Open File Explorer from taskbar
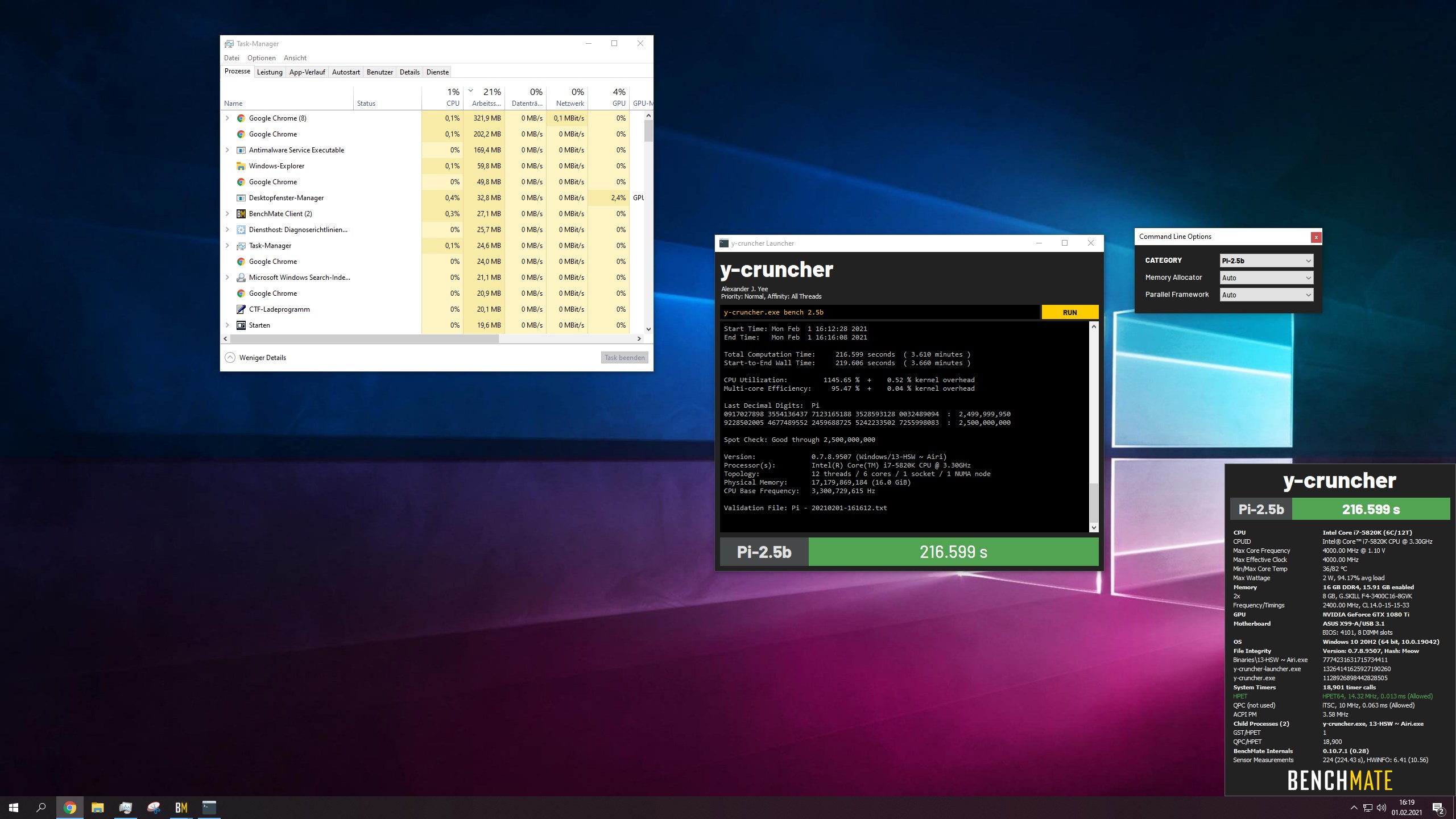 click(x=98, y=808)
